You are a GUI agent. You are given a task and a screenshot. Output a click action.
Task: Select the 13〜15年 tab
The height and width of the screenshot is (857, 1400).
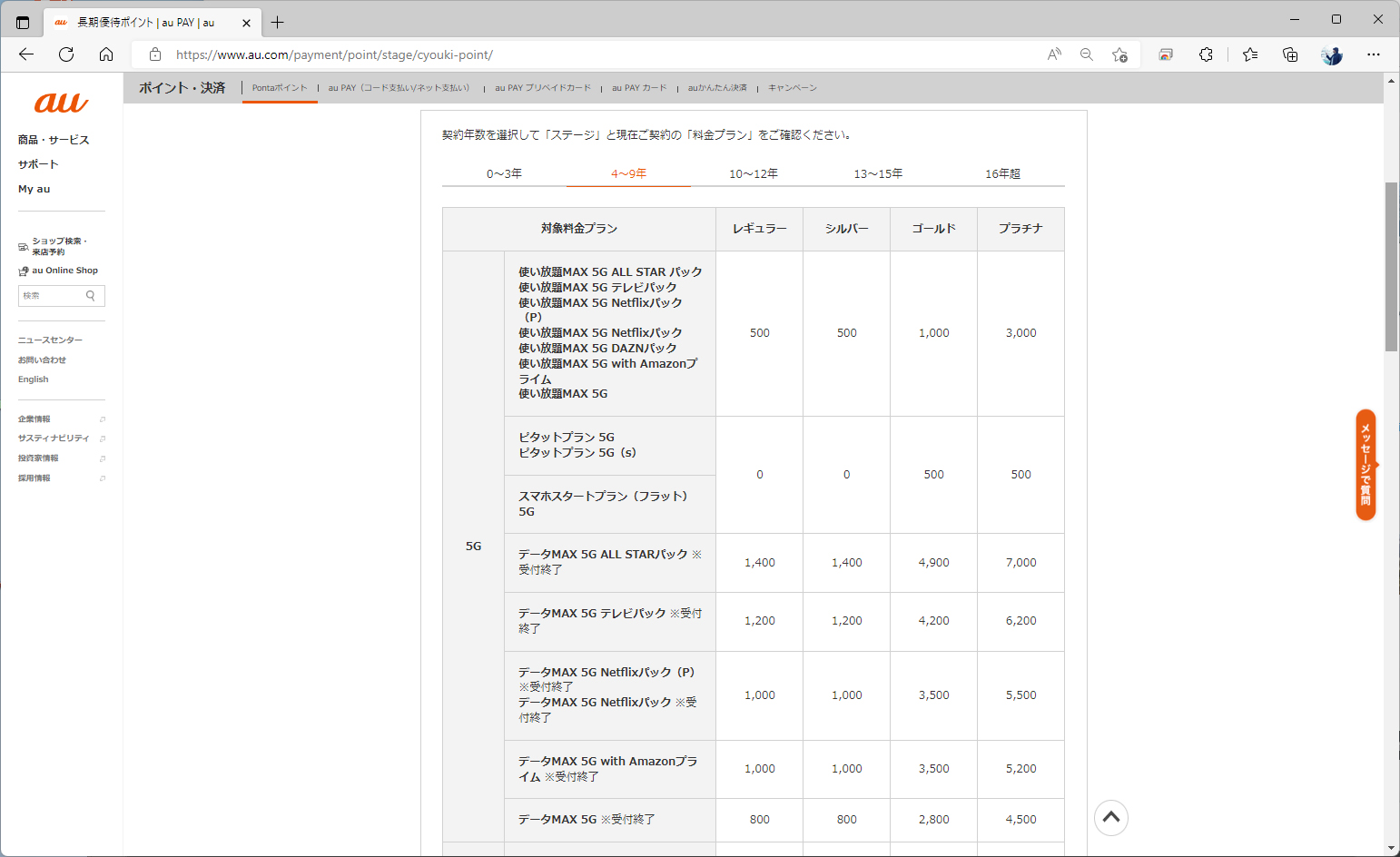point(878,173)
